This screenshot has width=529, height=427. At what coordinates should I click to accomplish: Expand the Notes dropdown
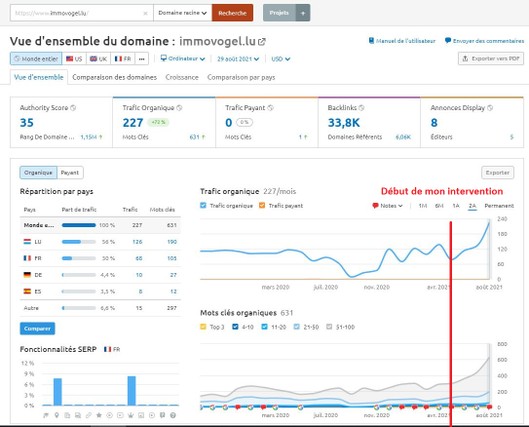click(x=387, y=206)
